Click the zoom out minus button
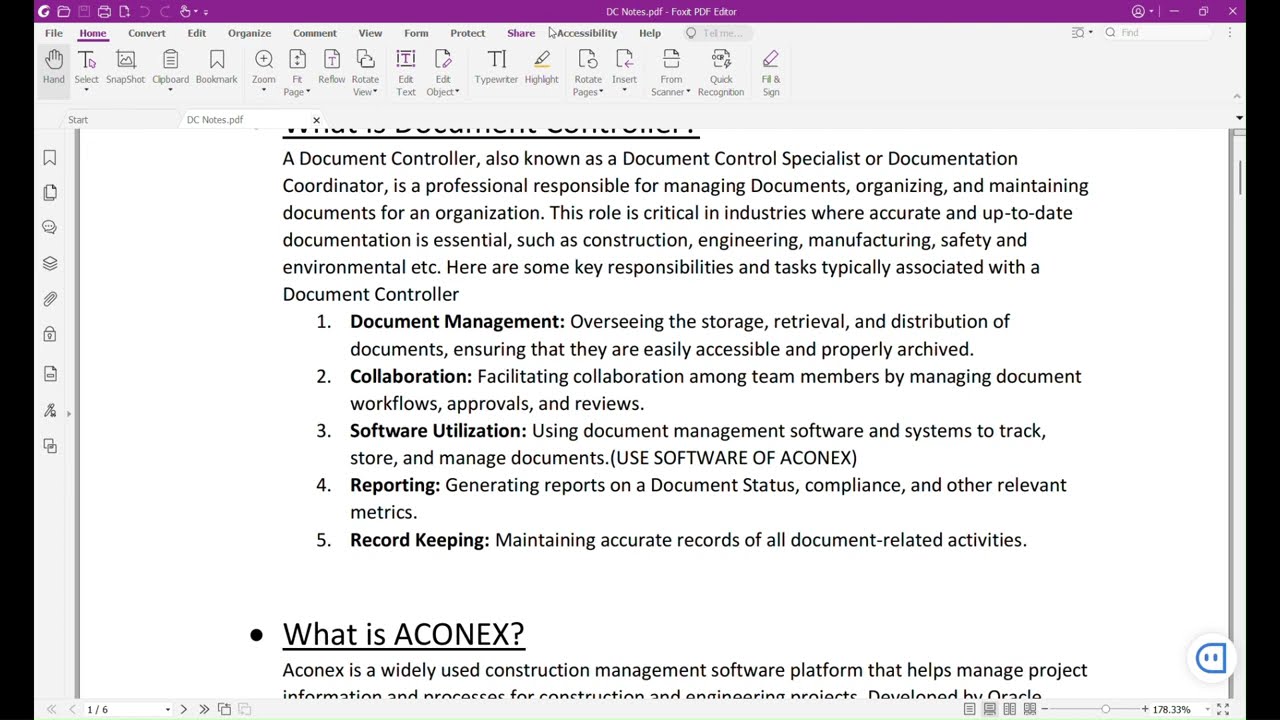 click(1045, 709)
